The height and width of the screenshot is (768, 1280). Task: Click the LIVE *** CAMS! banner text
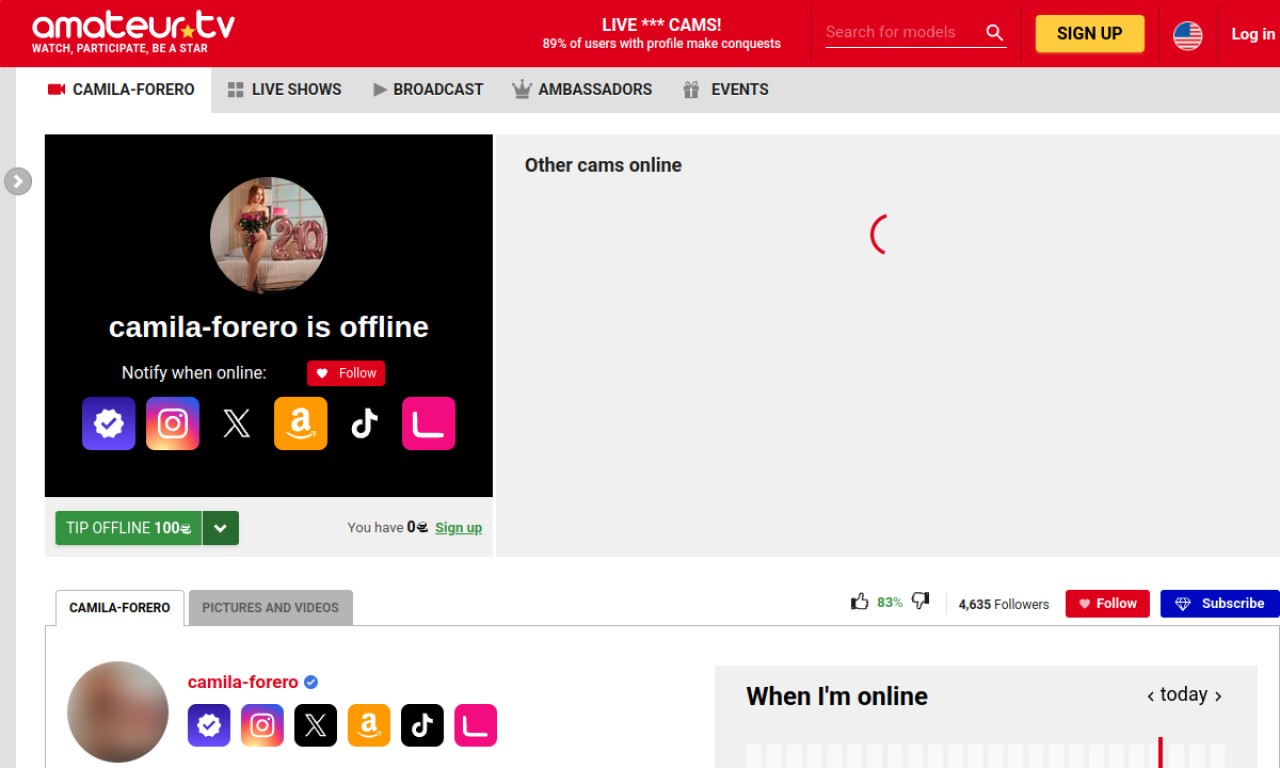pos(661,25)
